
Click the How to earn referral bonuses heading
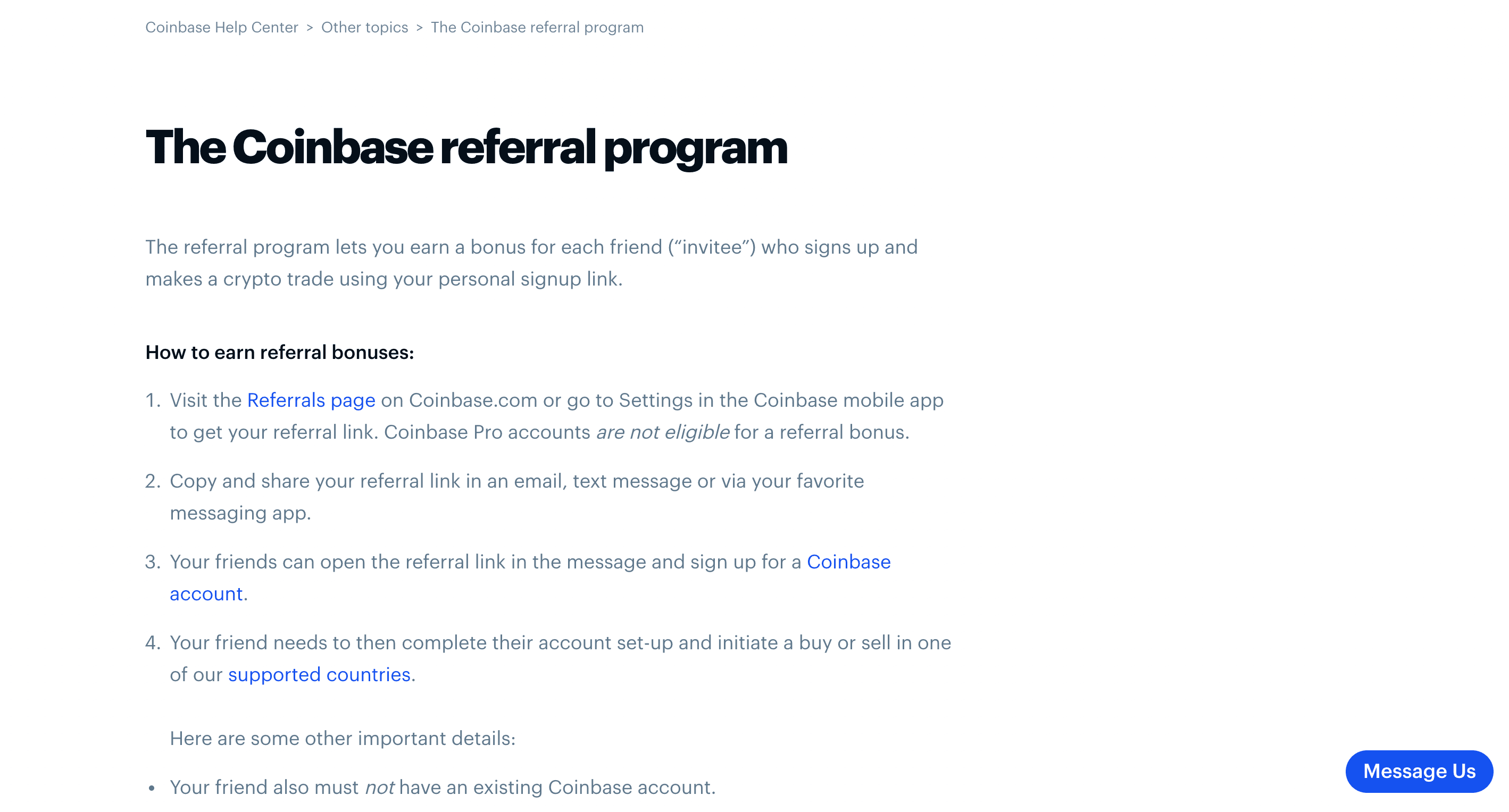click(279, 352)
